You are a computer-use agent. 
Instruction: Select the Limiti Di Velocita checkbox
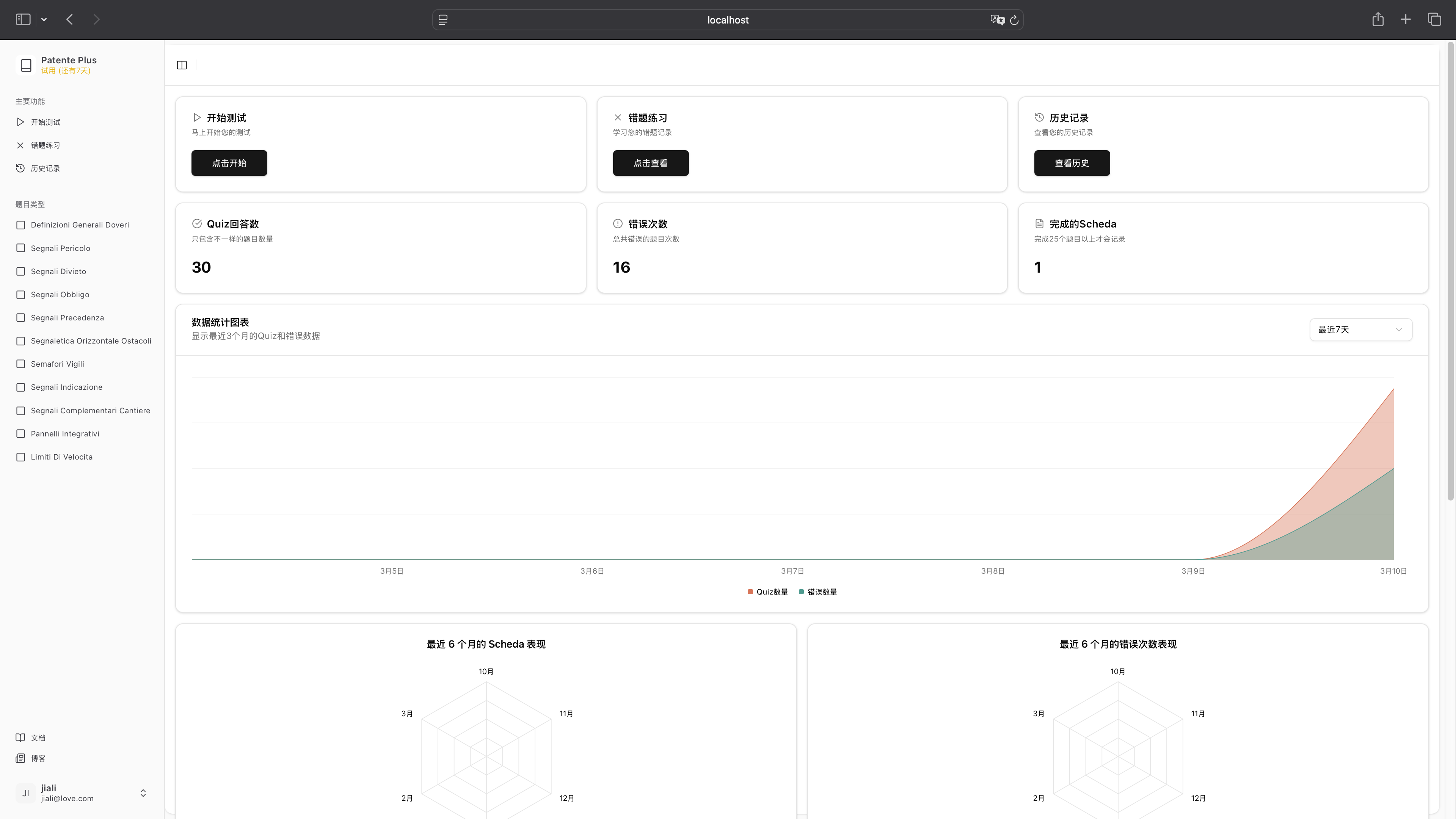20,457
